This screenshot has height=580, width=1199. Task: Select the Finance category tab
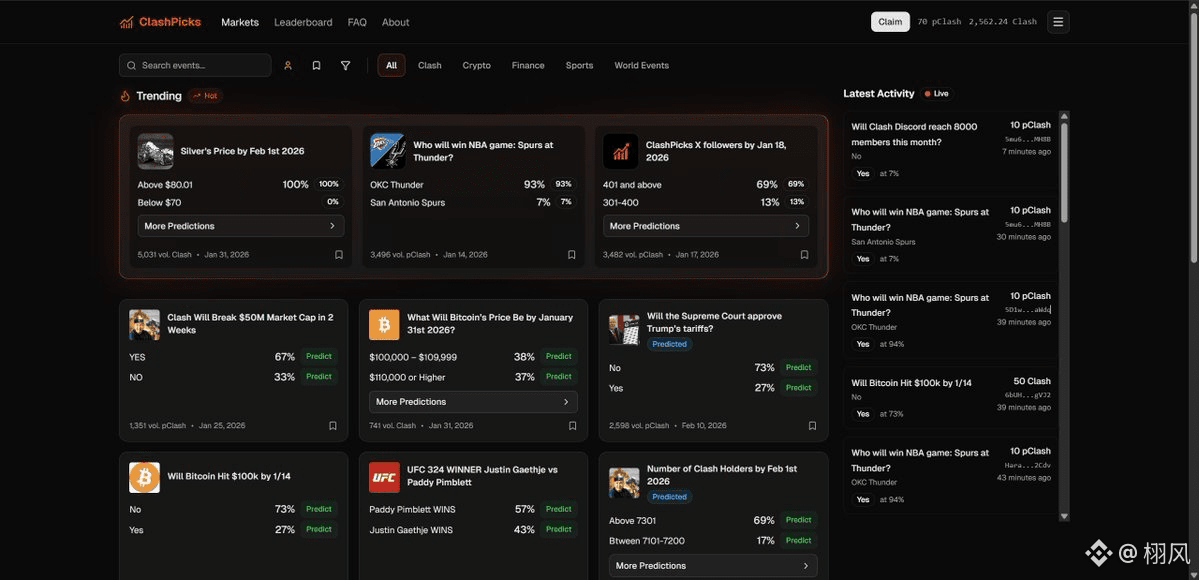pyautogui.click(x=528, y=66)
